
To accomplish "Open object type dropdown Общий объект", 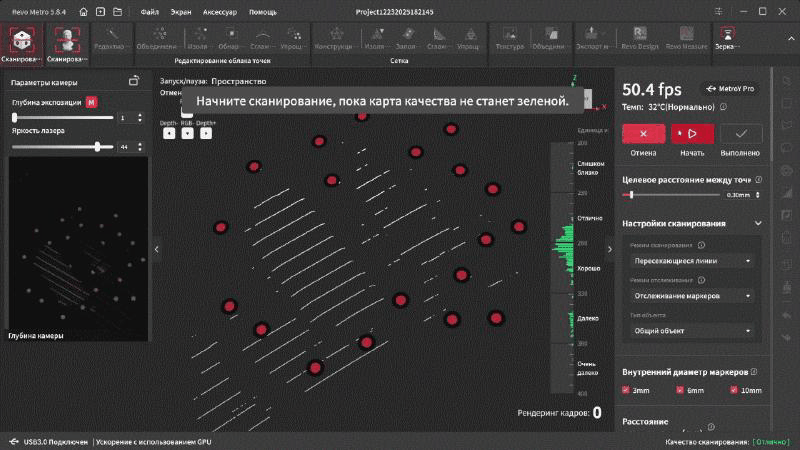I will coord(692,331).
